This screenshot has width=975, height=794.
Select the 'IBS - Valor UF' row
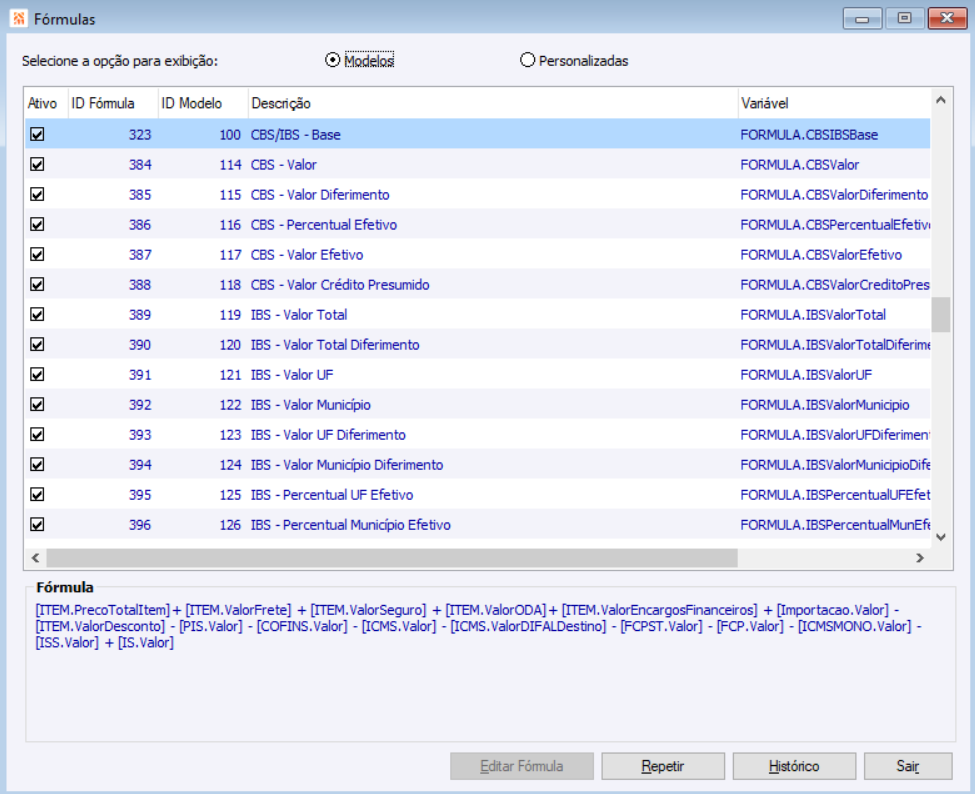coord(478,374)
